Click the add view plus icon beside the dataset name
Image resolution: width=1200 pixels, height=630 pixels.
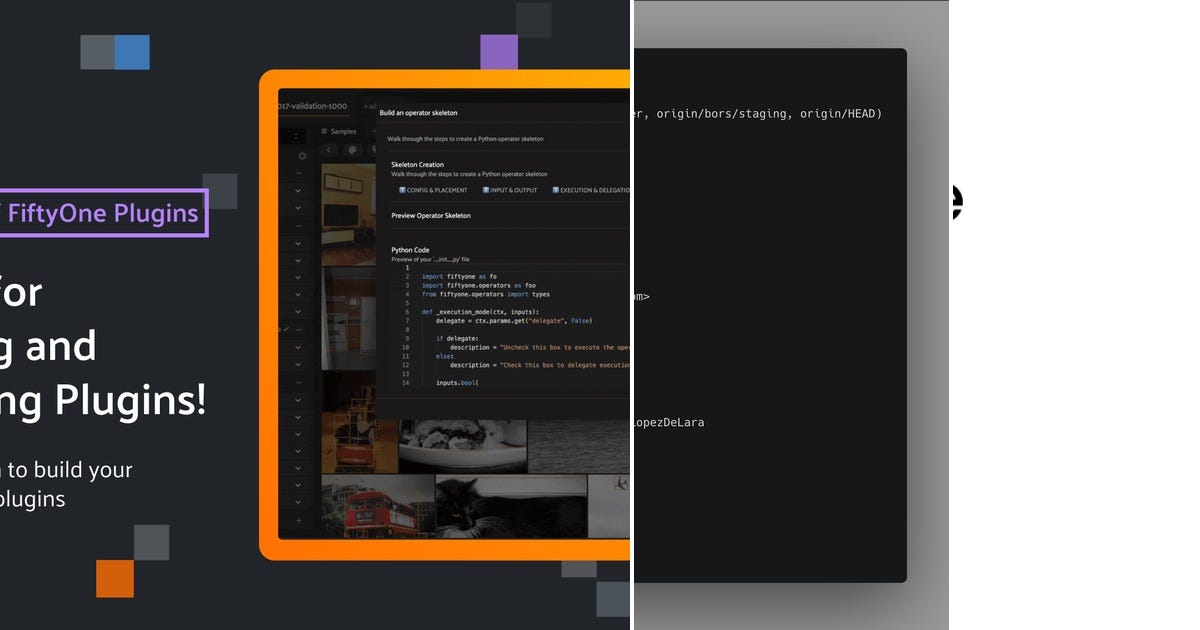click(x=364, y=106)
